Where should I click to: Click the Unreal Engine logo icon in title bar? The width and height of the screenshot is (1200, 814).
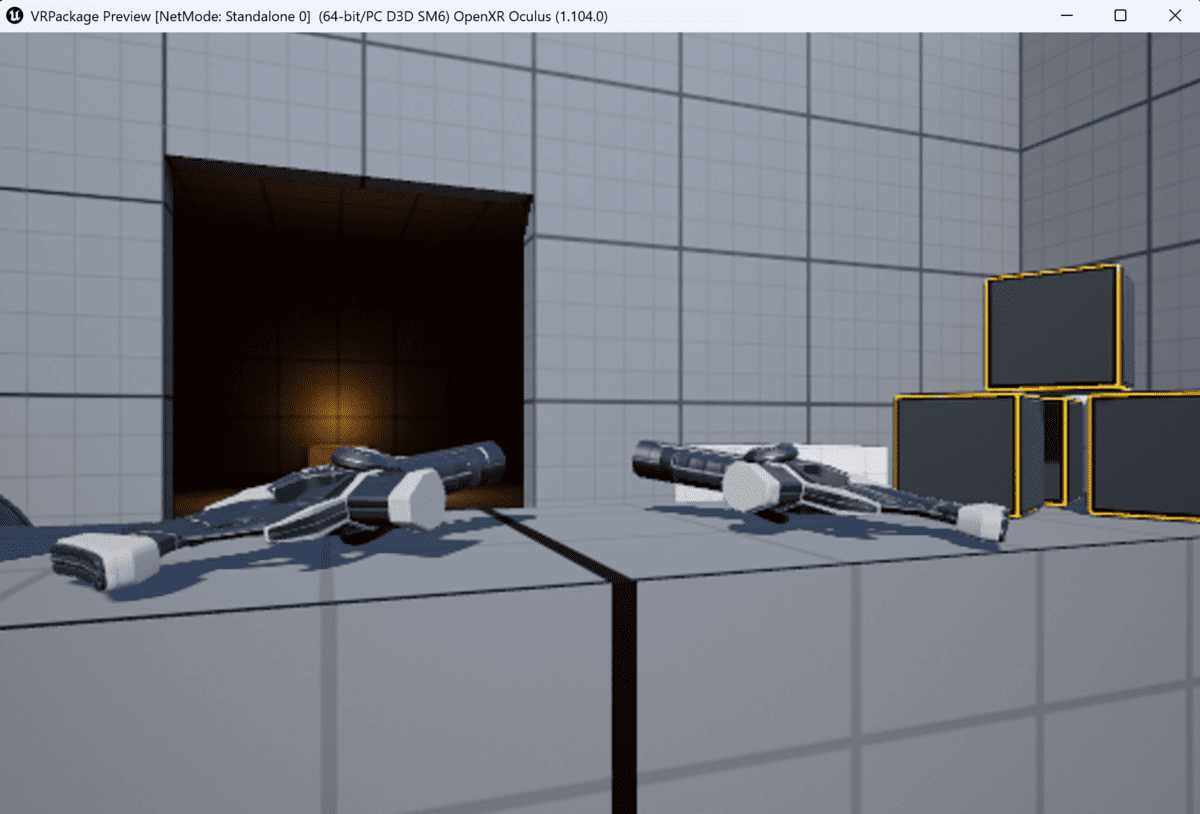tap(15, 16)
